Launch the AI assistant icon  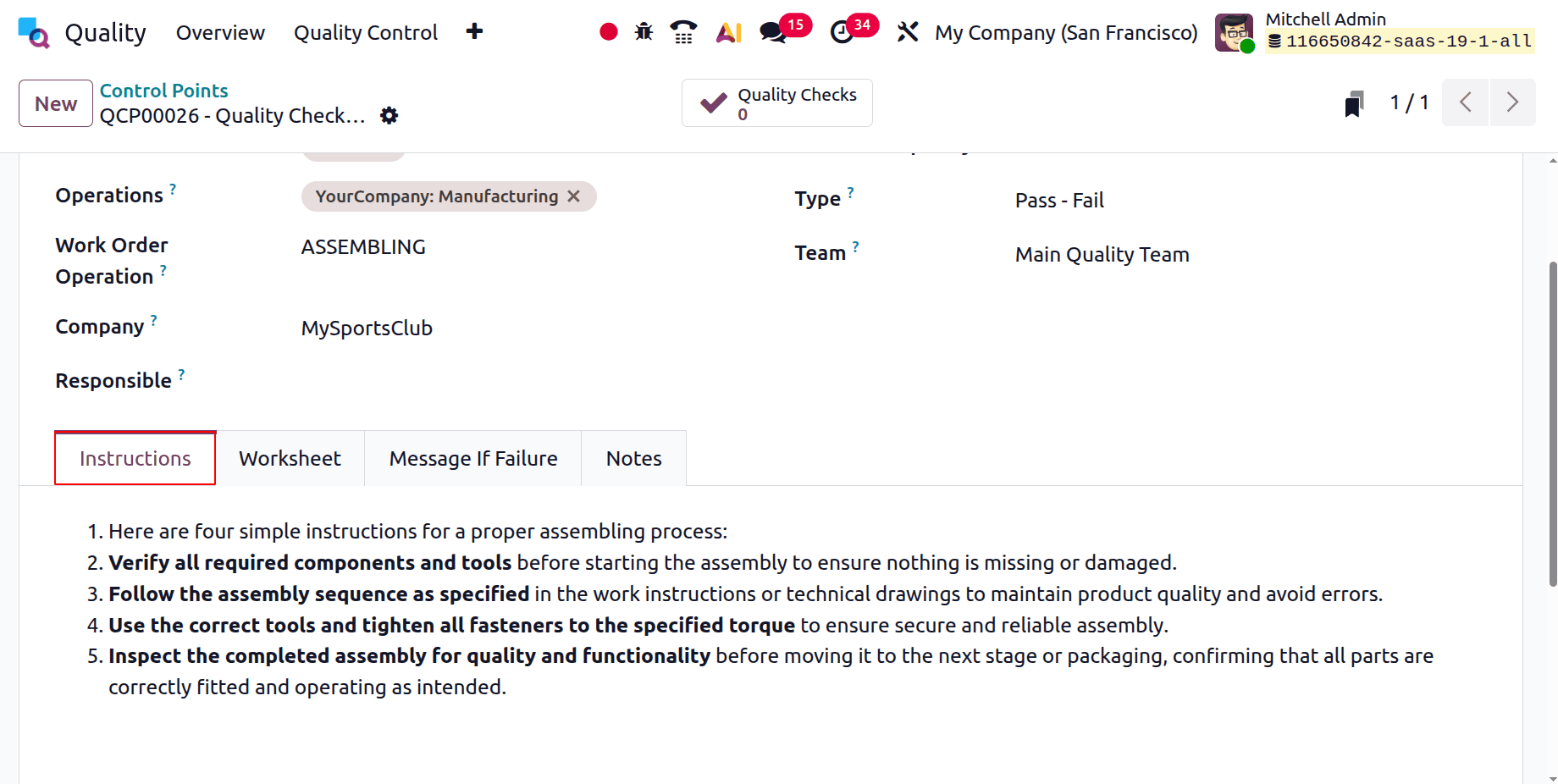point(728,32)
